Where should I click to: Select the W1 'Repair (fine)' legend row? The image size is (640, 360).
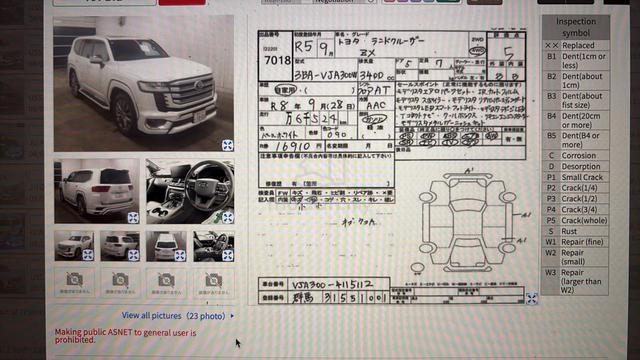(576, 242)
